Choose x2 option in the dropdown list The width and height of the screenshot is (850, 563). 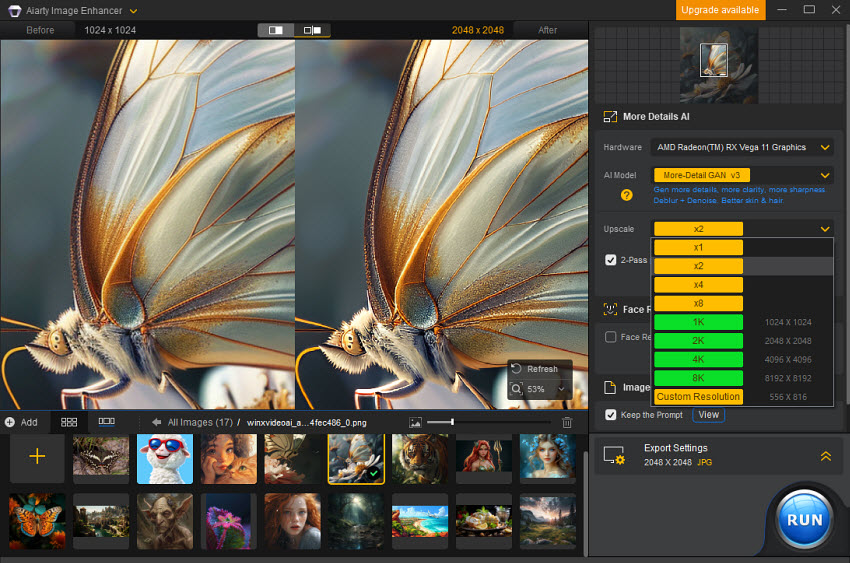point(698,266)
